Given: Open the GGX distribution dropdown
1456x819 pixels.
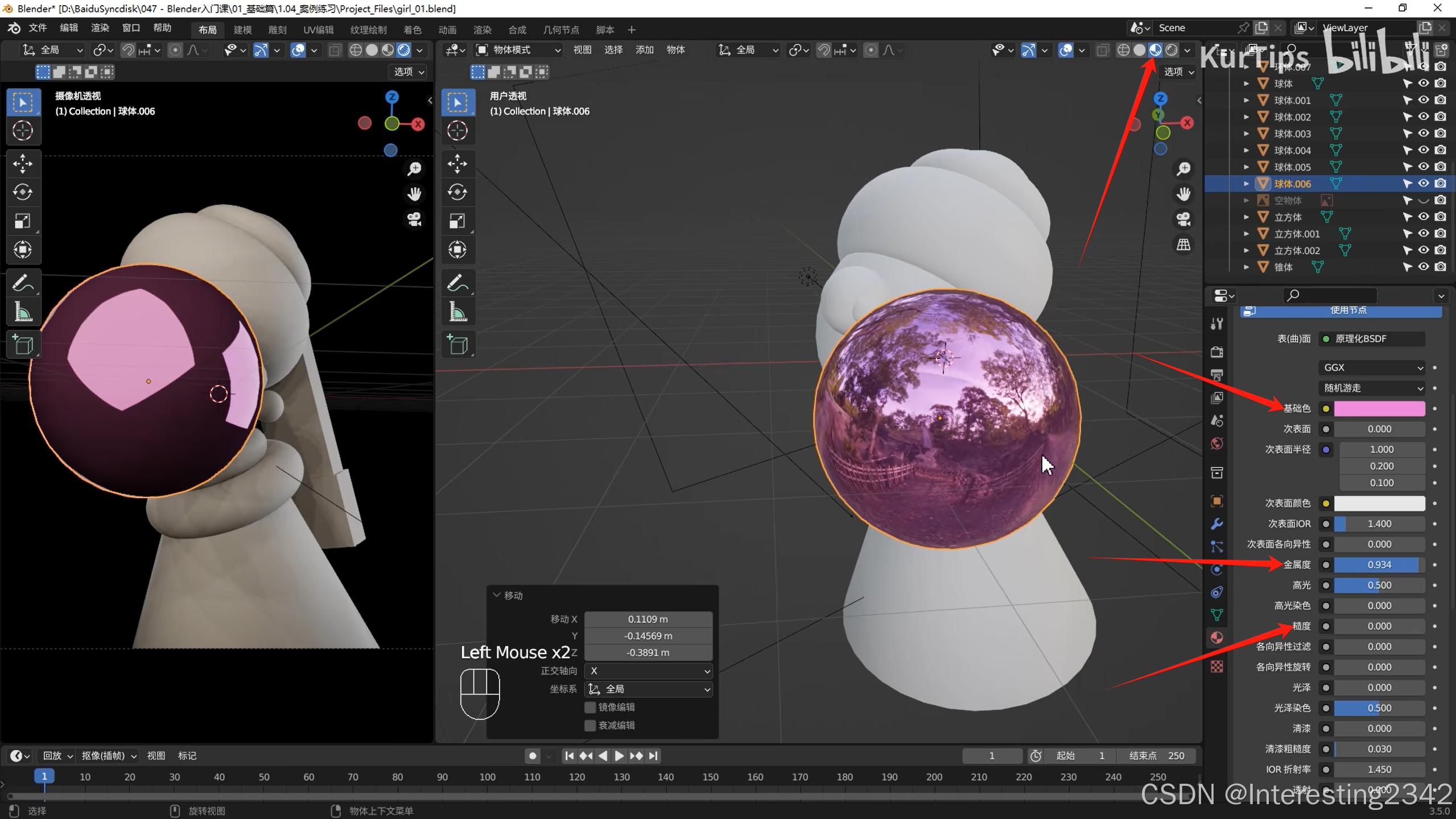Looking at the screenshot, I should point(1372,367).
